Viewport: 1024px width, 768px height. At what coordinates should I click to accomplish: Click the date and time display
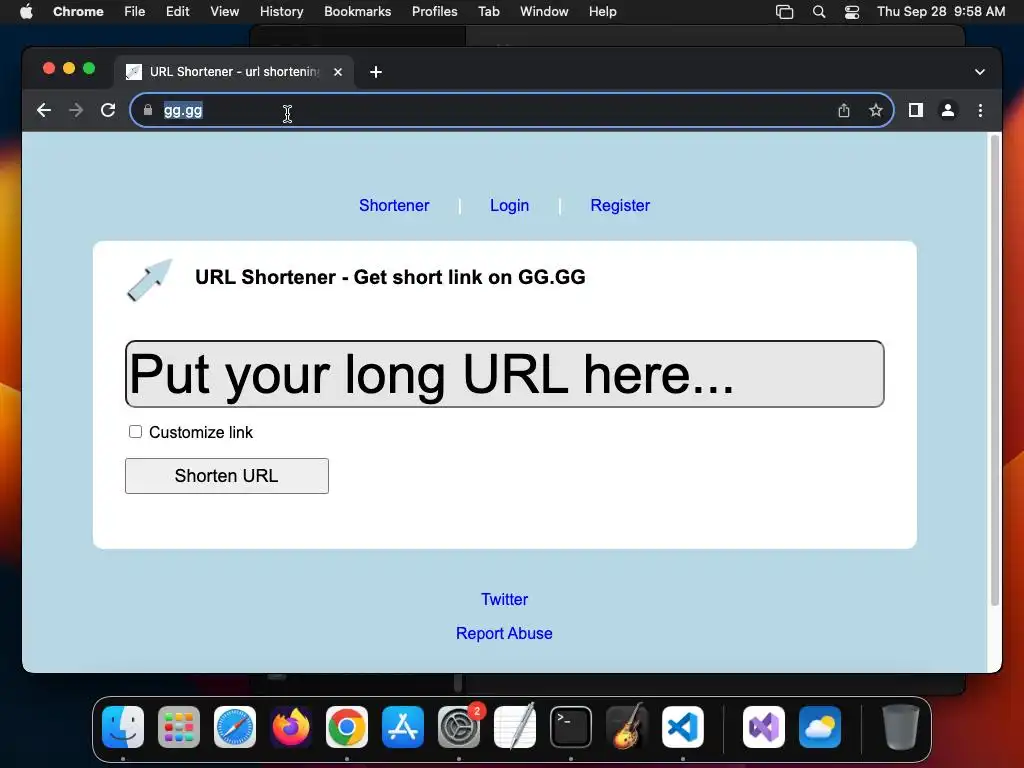pyautogui.click(x=940, y=12)
